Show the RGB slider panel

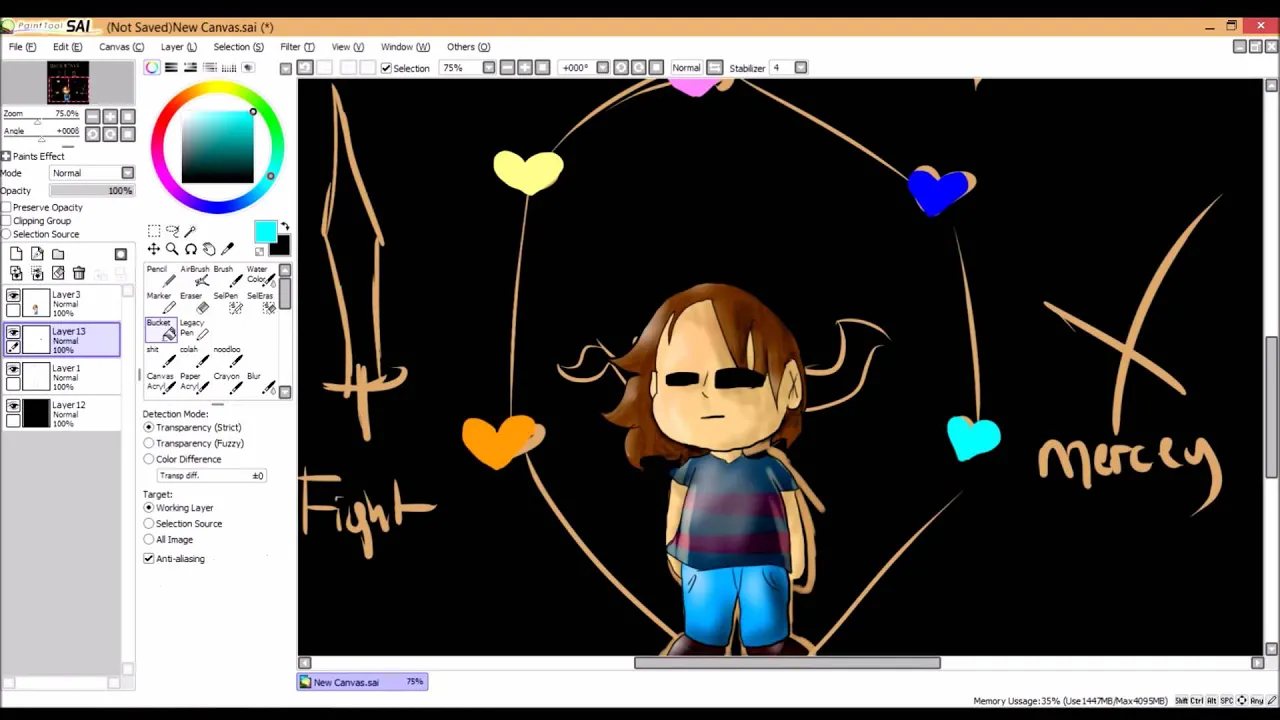tap(171, 67)
